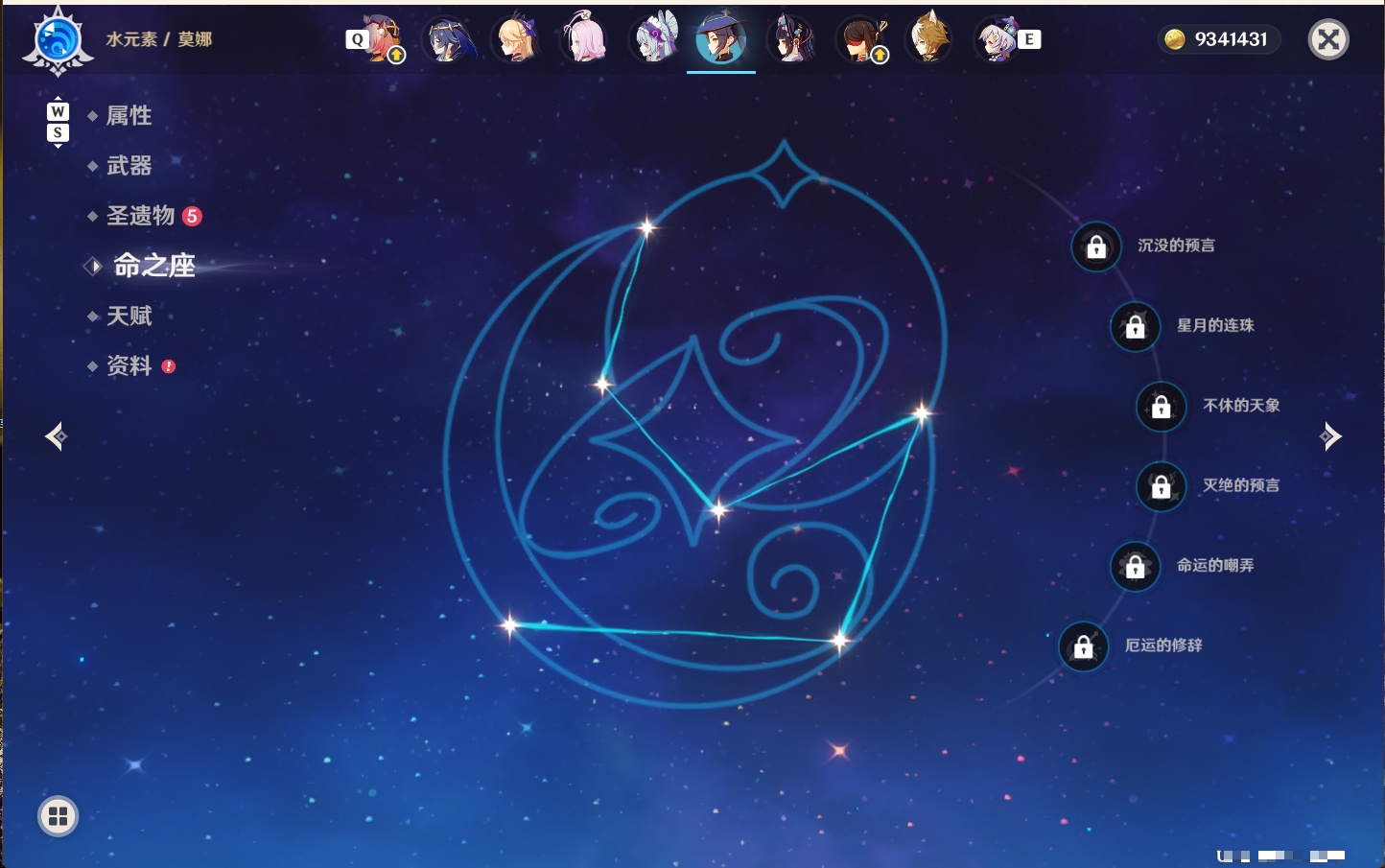Select the blonde character with purple bow
Viewport: 1385px width, 868px height.
coord(517,39)
